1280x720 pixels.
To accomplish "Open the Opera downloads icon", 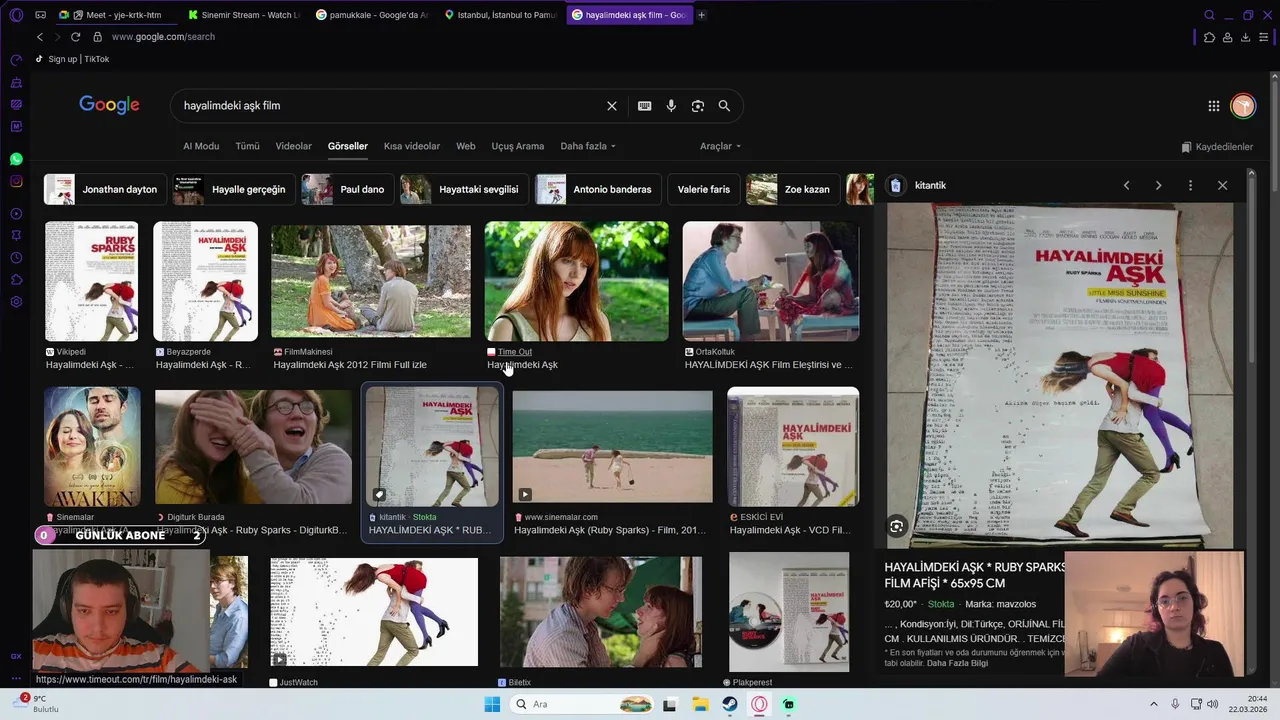I will coord(1245,37).
